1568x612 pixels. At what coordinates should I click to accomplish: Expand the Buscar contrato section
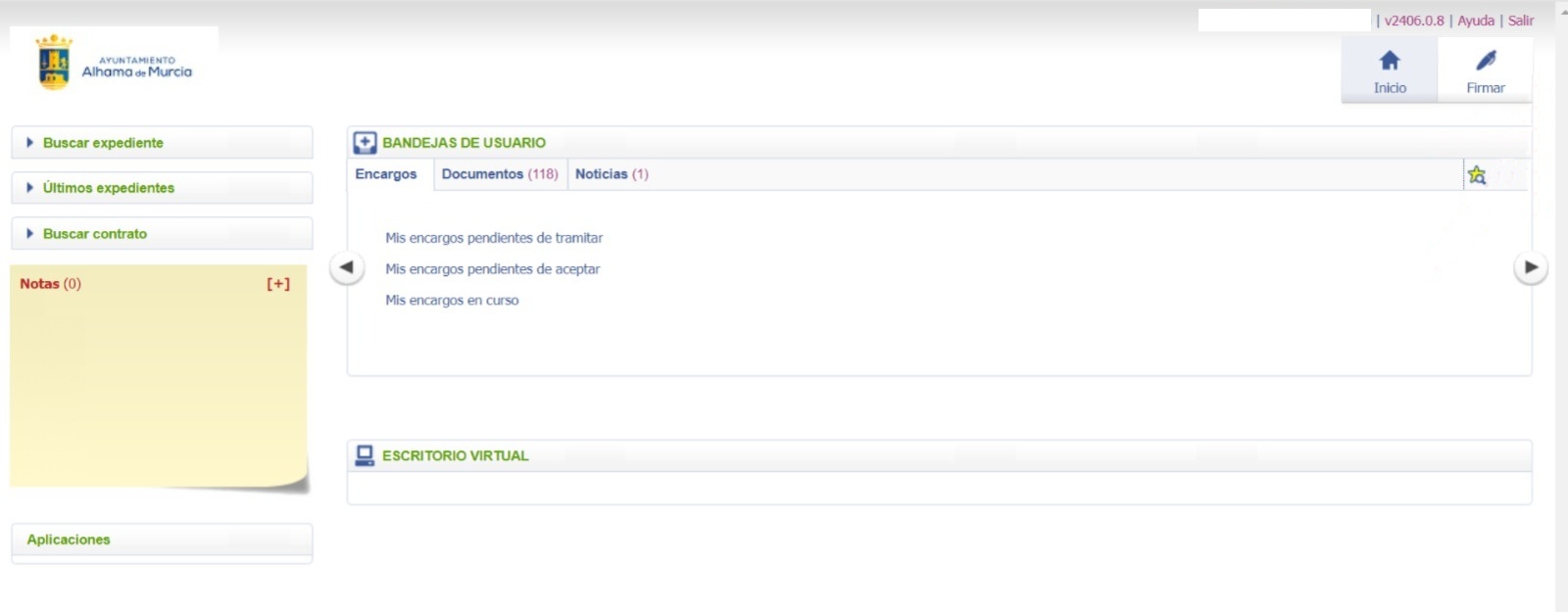pos(94,234)
